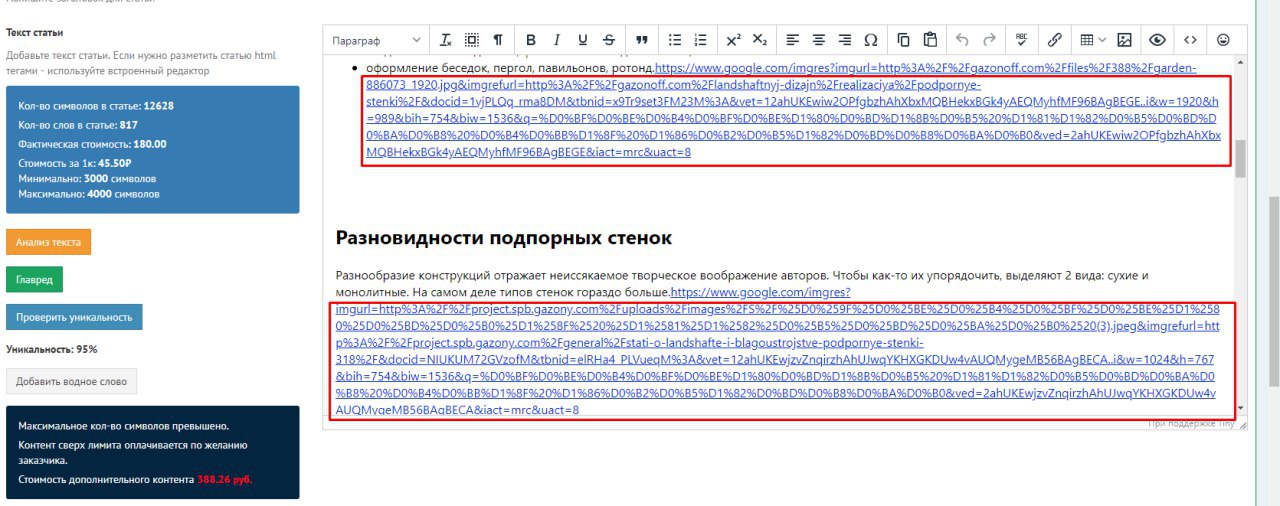Image resolution: width=1280 pixels, height=506 pixels.
Task: Click the editor scroll-down arrow
Action: [x=1241, y=409]
